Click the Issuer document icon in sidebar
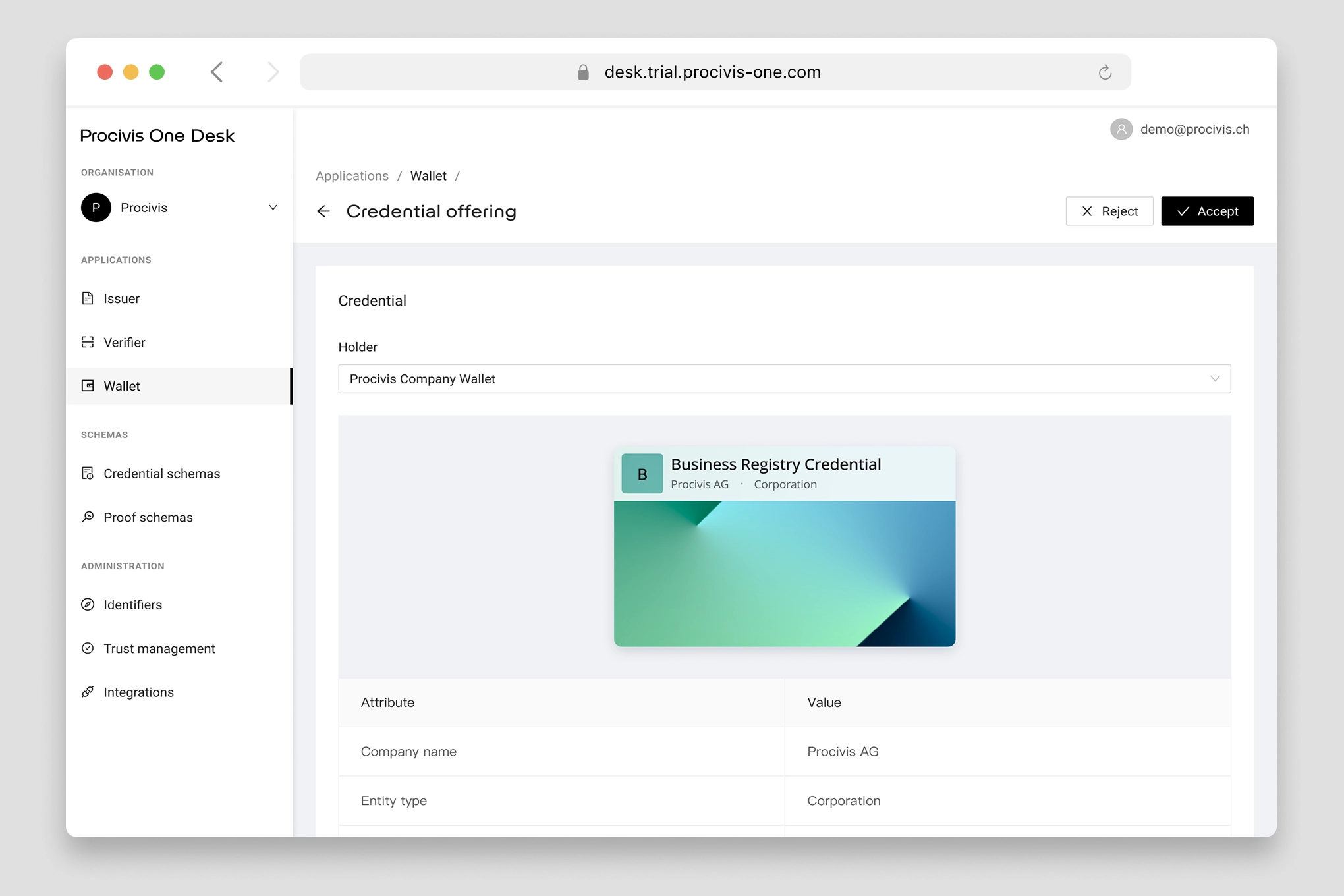This screenshot has height=896, width=1344. 88,298
